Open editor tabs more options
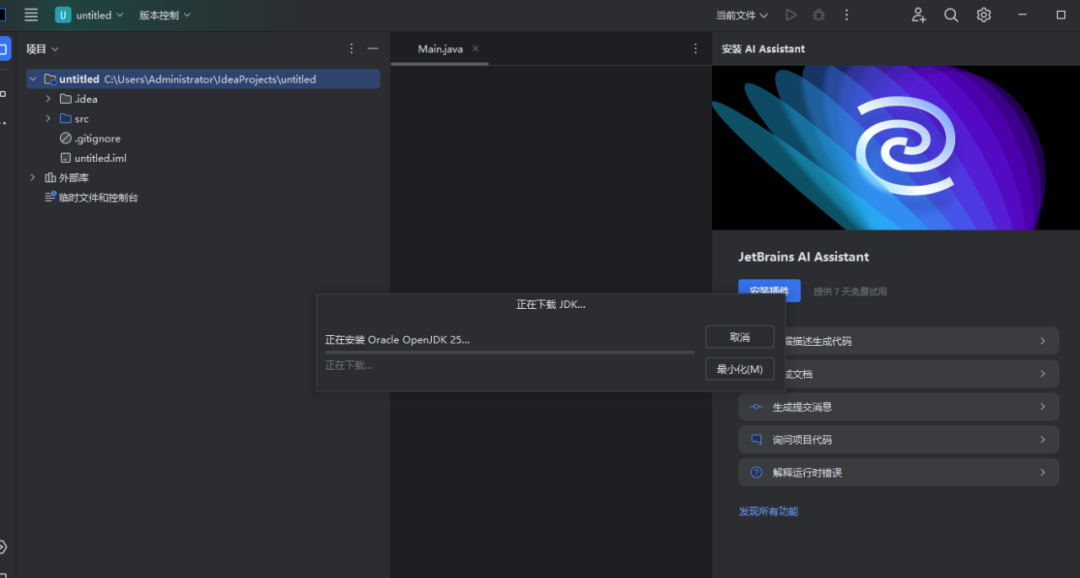1080x578 pixels. (x=696, y=49)
